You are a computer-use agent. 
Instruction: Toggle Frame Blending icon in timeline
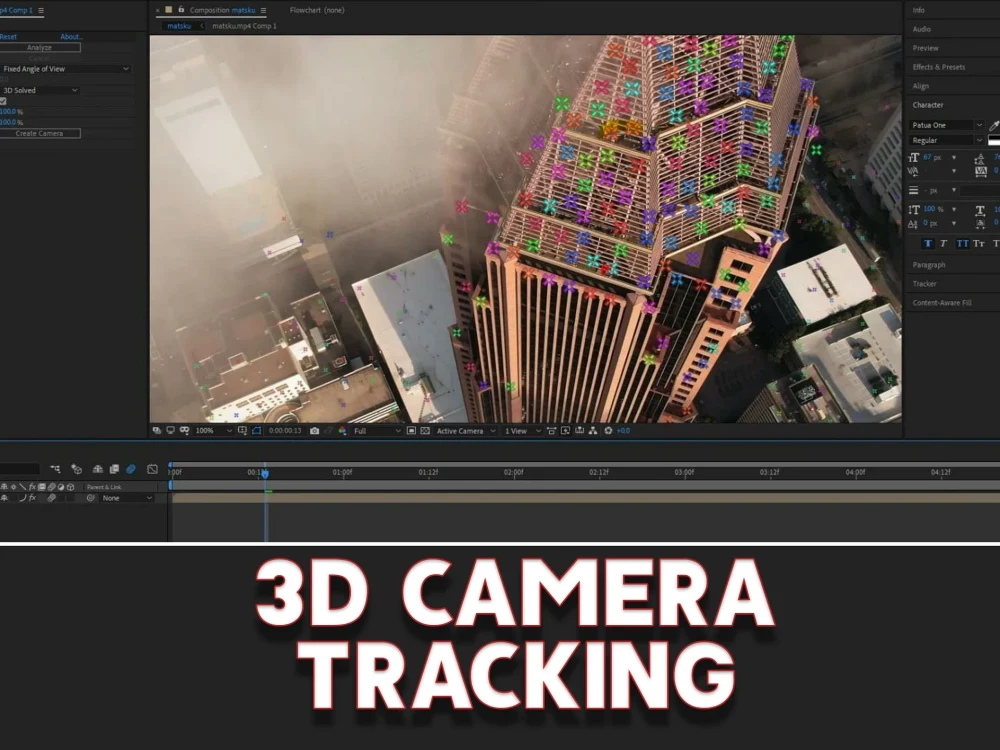point(114,469)
